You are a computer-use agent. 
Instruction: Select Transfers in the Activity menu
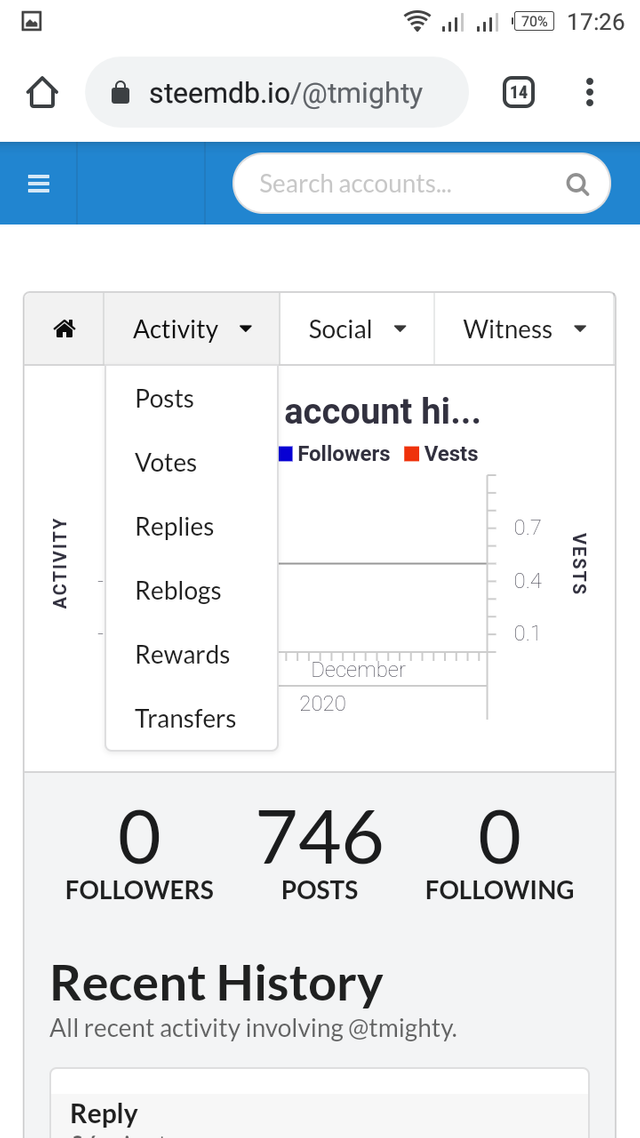pyautogui.click(x=186, y=719)
